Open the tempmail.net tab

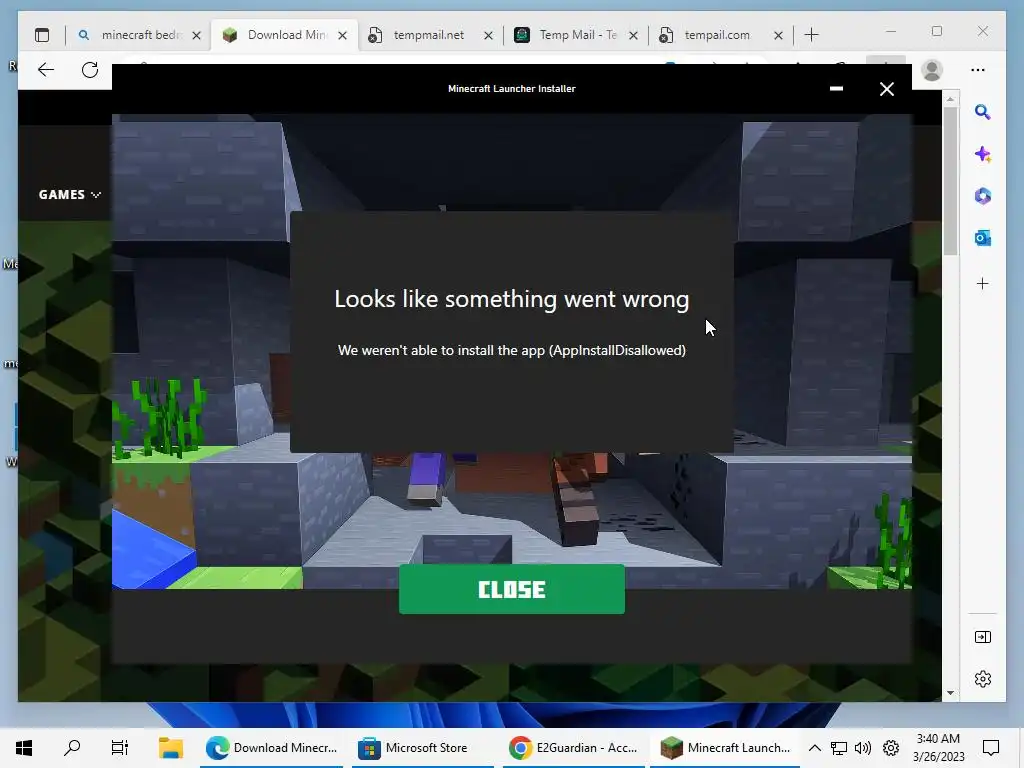pos(428,35)
